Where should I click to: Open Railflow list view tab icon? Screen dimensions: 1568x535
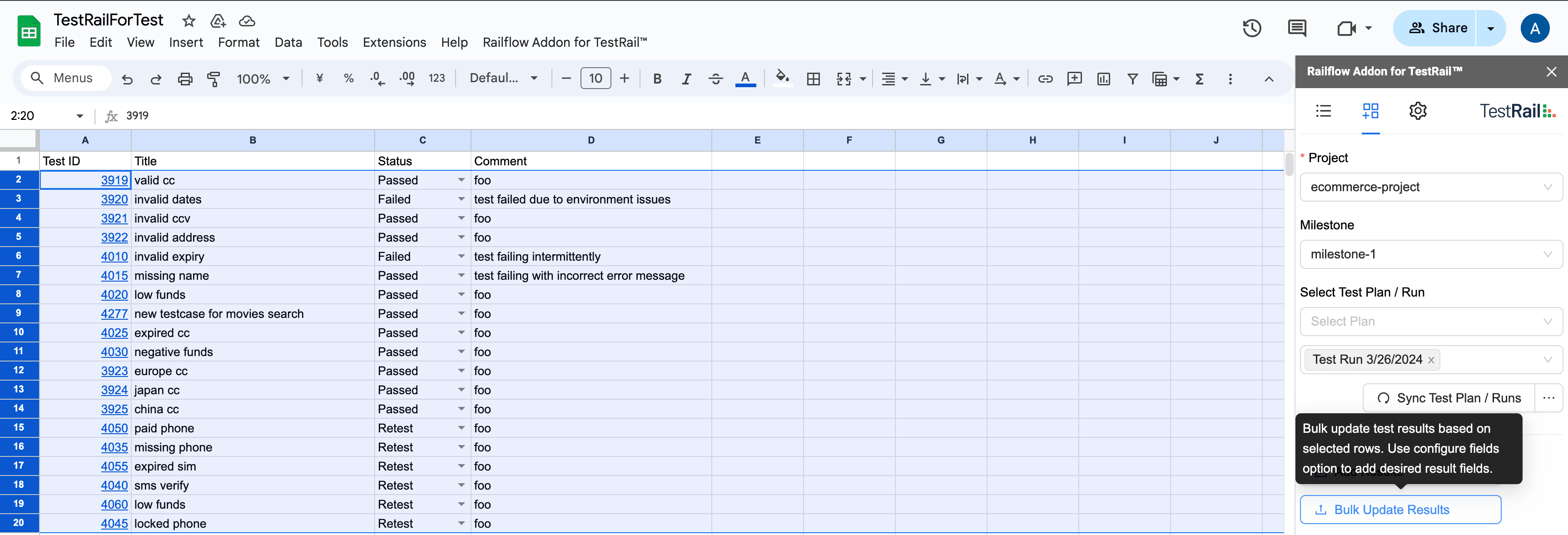(1323, 111)
